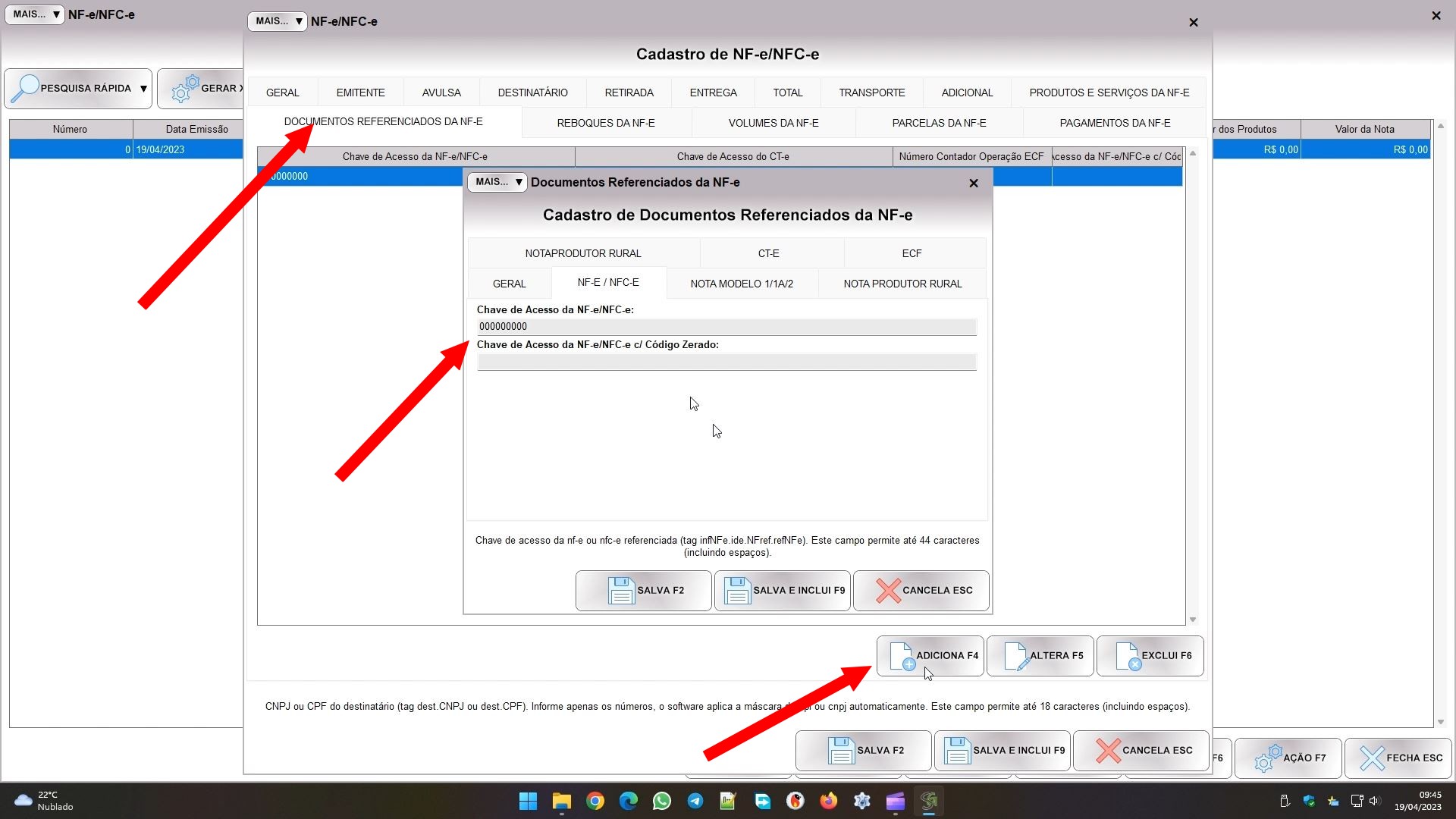This screenshot has width=1456, height=819.
Task: Click the documents grid scrollbar down arrow
Action: pos(1193,620)
